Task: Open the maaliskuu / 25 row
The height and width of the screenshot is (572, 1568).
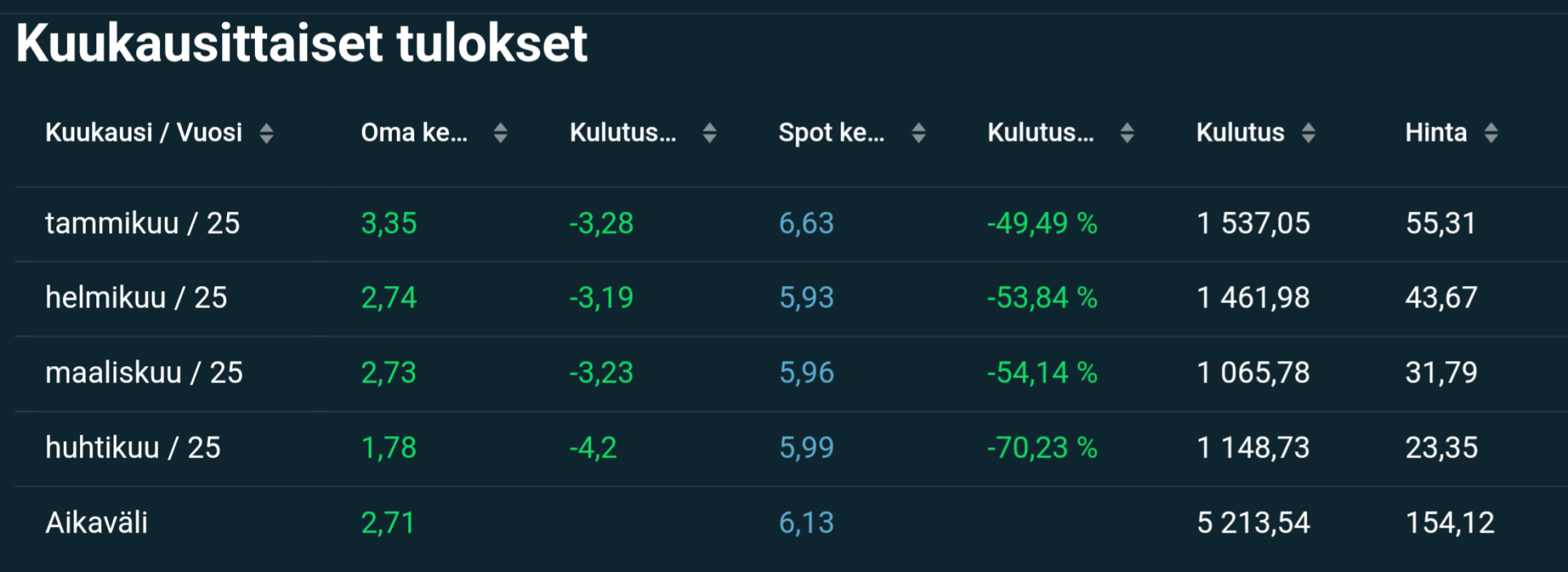Action: click(144, 373)
